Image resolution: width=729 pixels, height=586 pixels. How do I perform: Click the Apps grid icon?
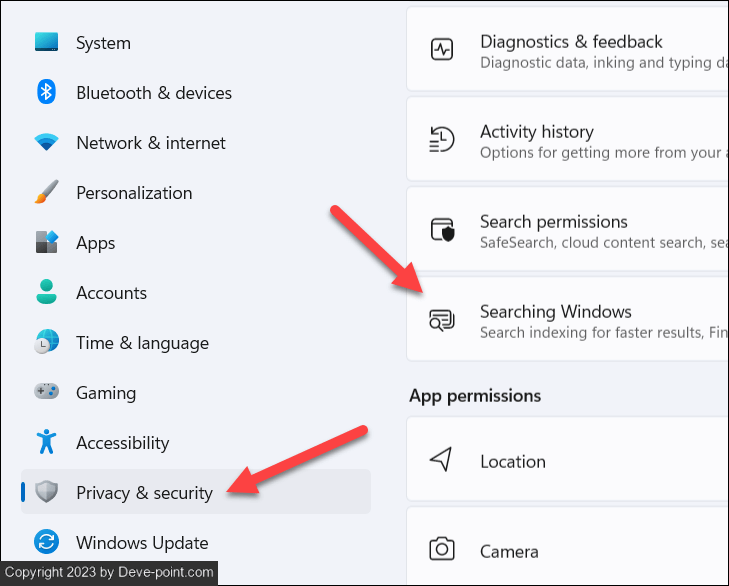(47, 242)
